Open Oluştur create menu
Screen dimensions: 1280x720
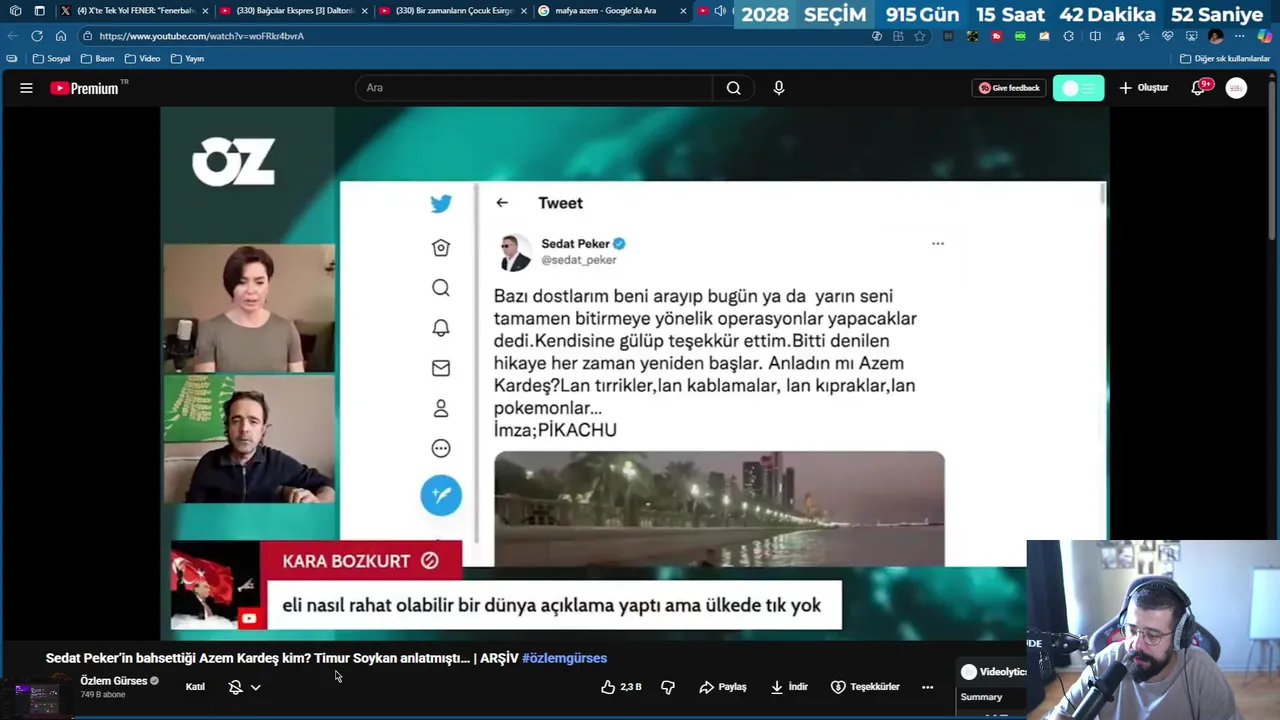[x=1143, y=88]
